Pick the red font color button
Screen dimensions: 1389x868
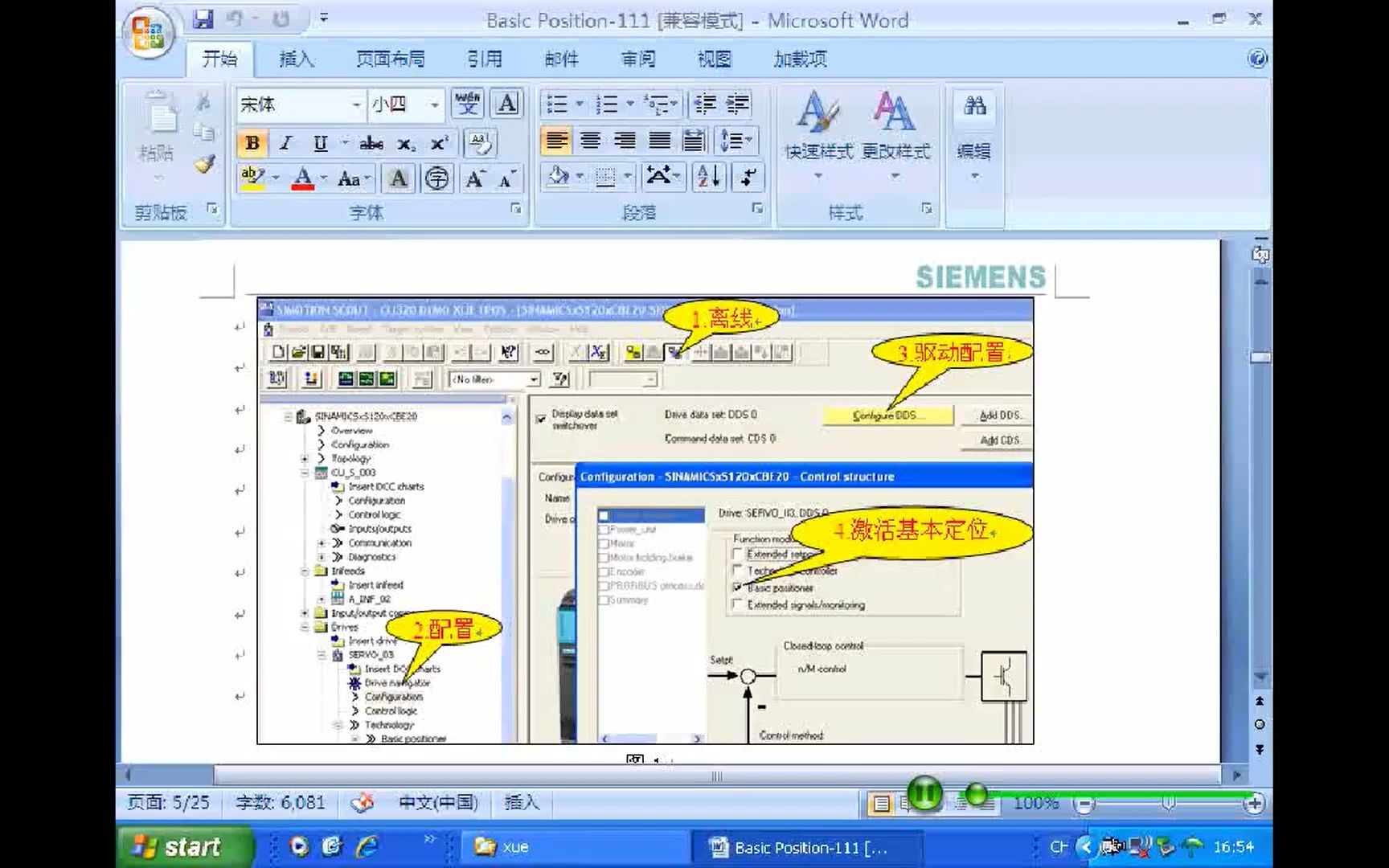point(302,178)
